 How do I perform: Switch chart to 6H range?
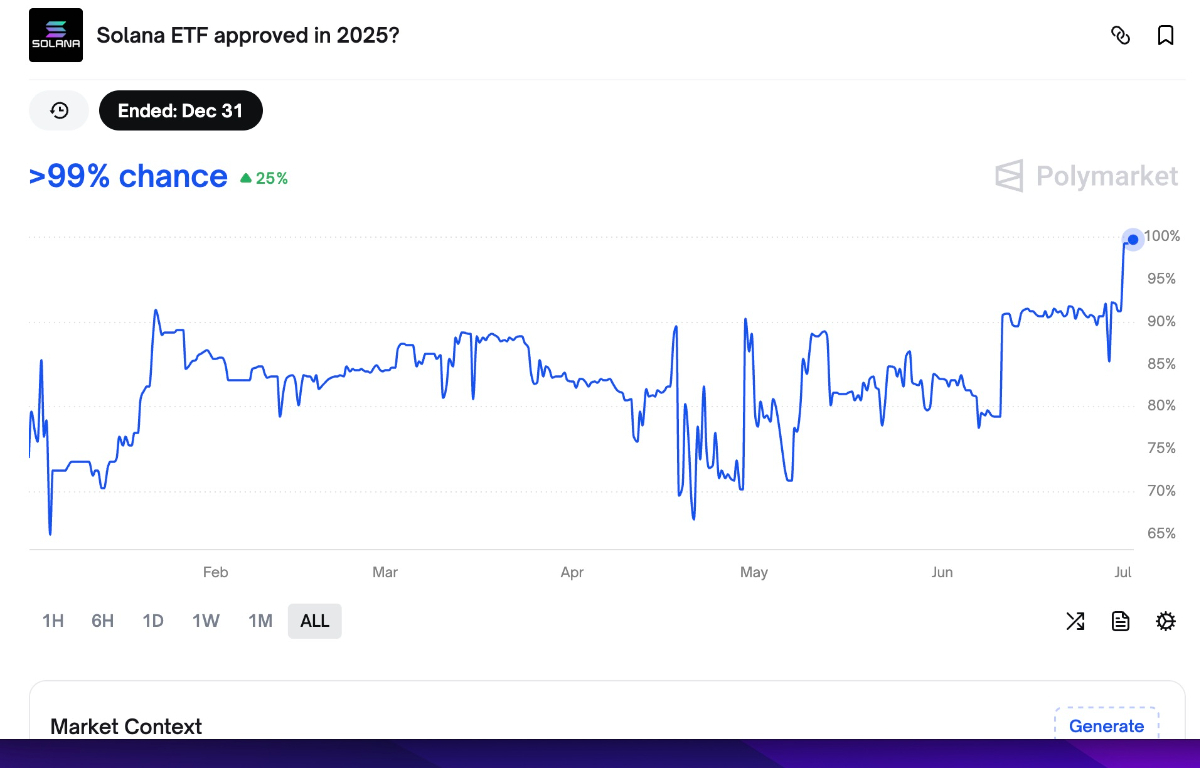point(103,621)
